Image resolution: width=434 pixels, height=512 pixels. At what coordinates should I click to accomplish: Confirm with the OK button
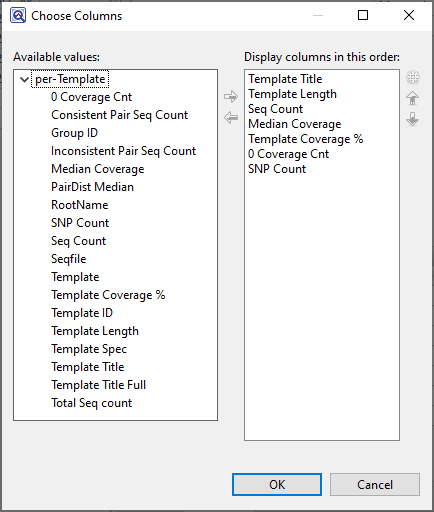click(277, 485)
